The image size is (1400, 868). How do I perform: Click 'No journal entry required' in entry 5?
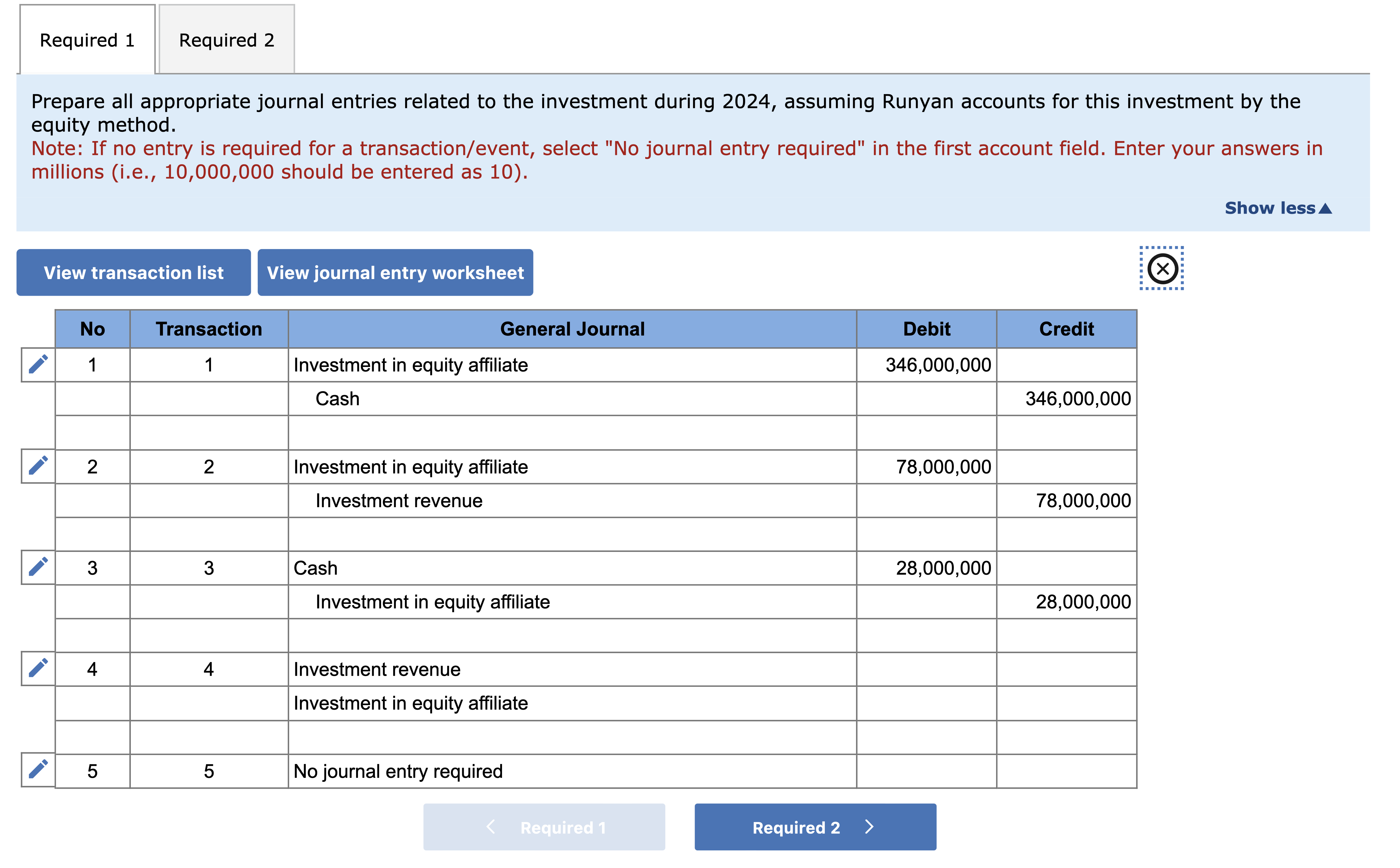click(572, 772)
